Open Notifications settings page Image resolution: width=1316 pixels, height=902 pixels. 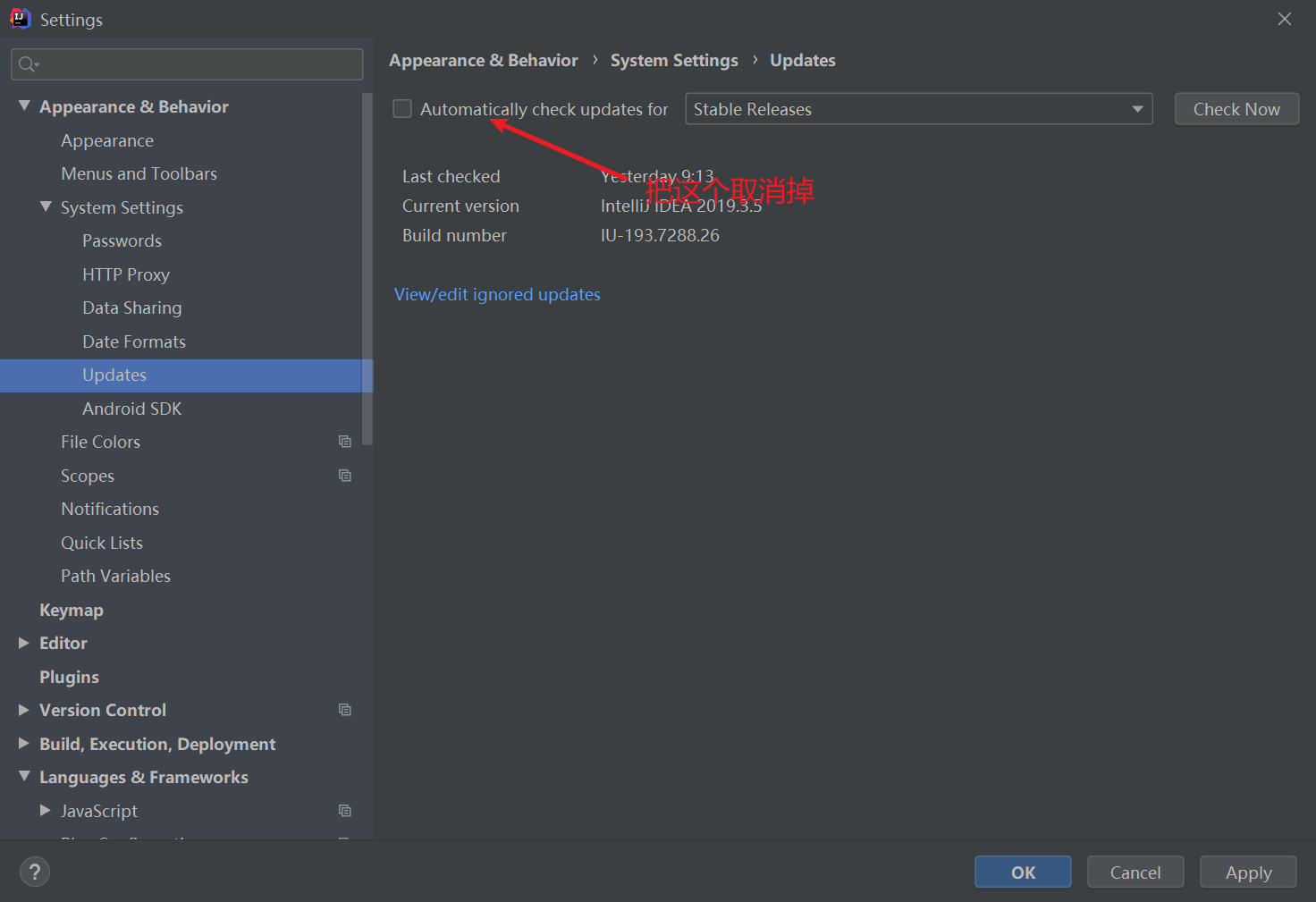click(x=110, y=509)
